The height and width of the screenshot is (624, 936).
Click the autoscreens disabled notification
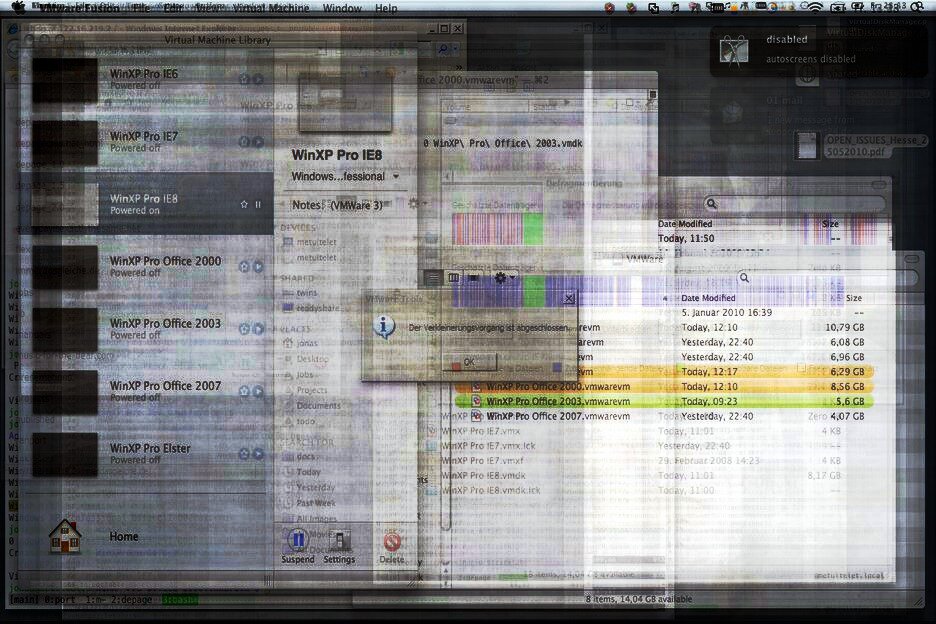coord(817,50)
